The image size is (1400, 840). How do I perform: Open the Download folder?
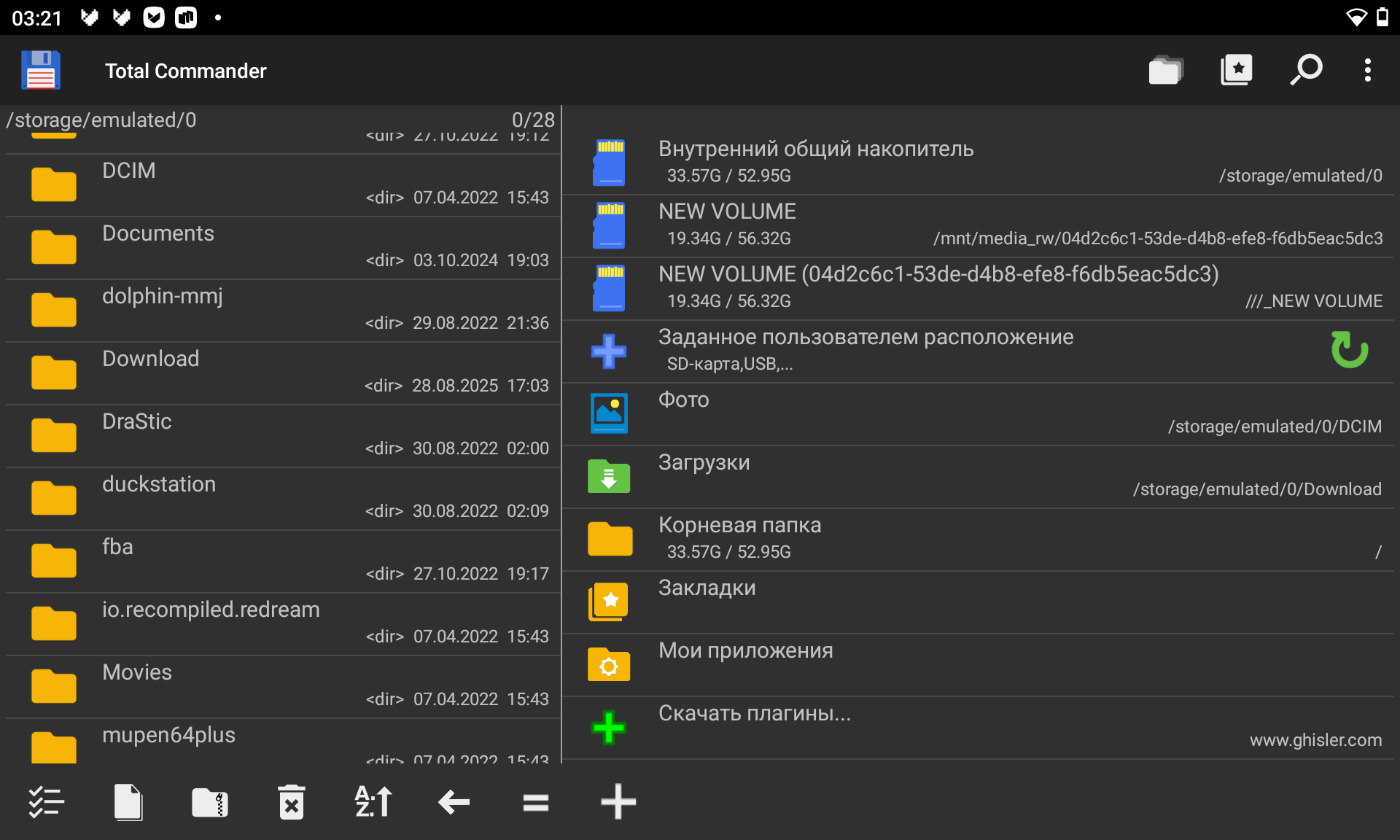150,359
